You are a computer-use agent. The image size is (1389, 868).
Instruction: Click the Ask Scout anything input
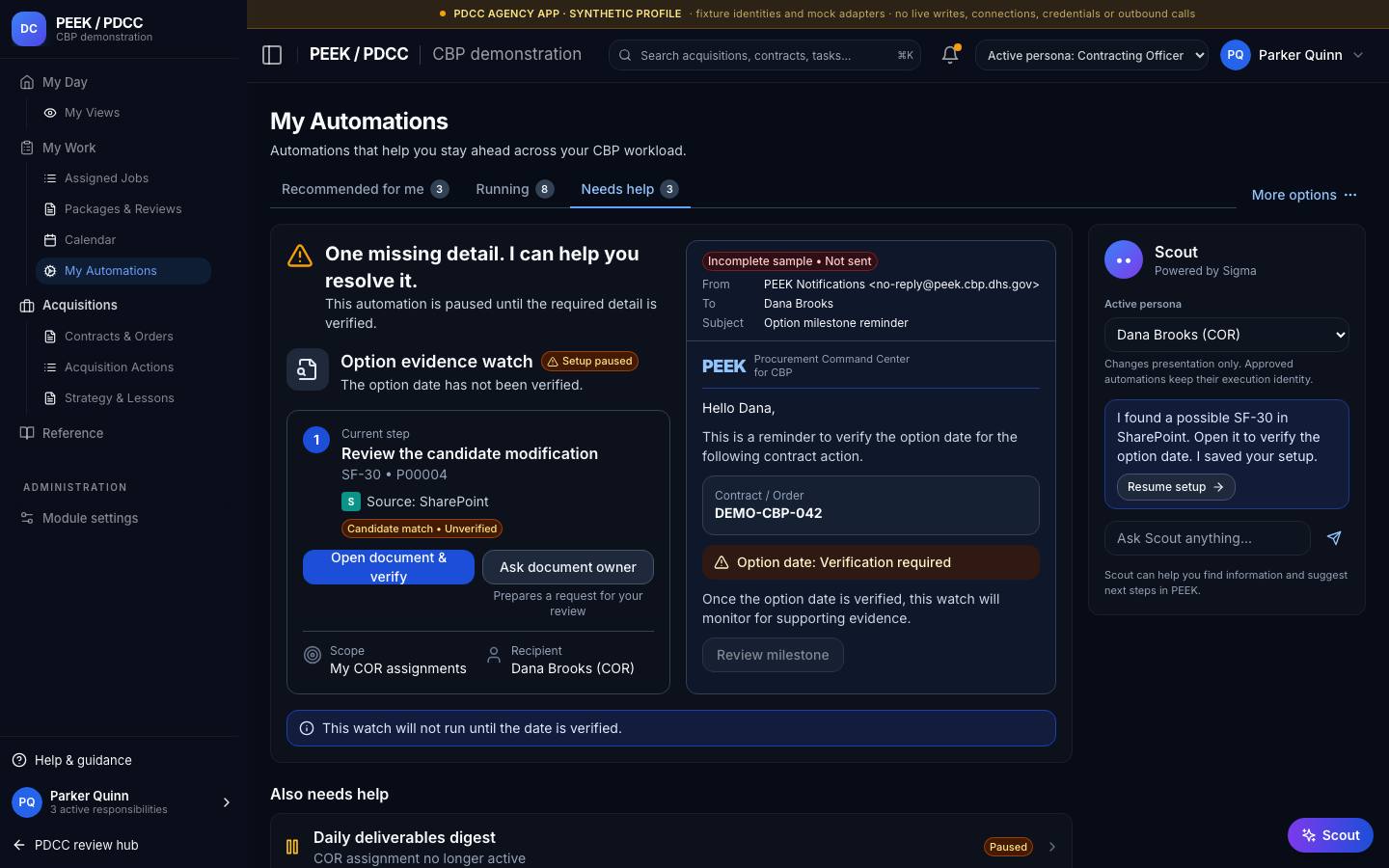point(1208,538)
